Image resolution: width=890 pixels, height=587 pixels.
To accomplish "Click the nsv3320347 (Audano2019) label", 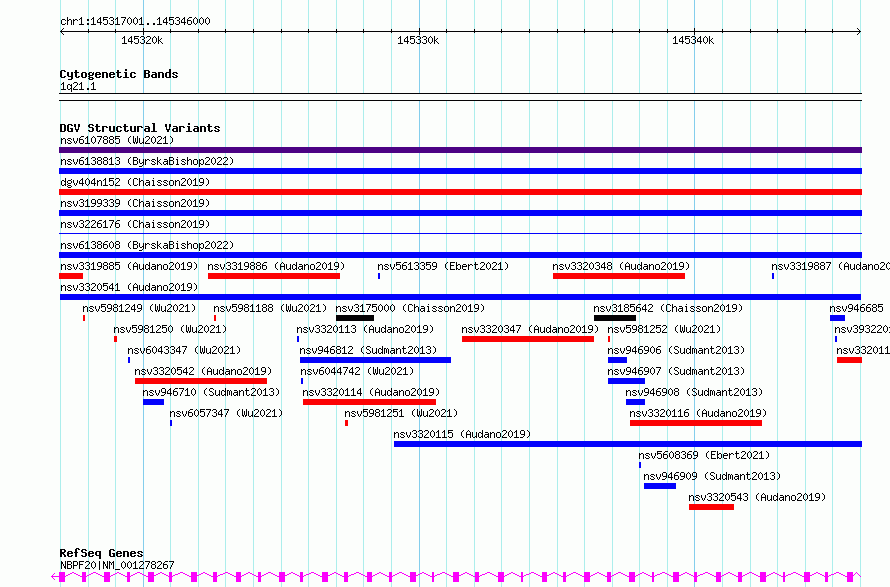I will 530,329.
